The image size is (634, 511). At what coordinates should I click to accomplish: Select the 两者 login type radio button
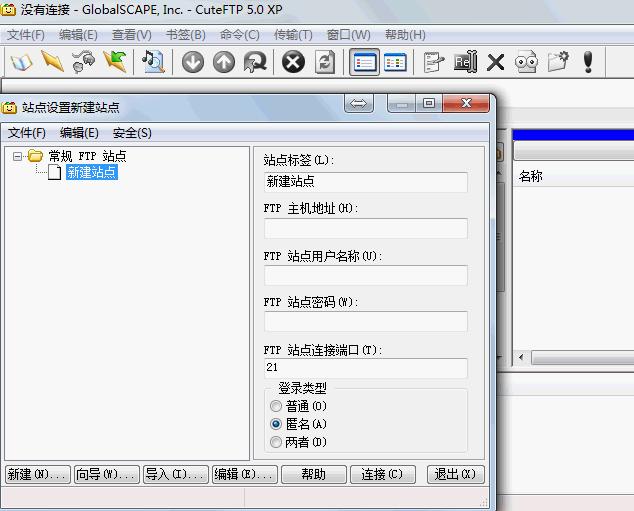point(277,442)
